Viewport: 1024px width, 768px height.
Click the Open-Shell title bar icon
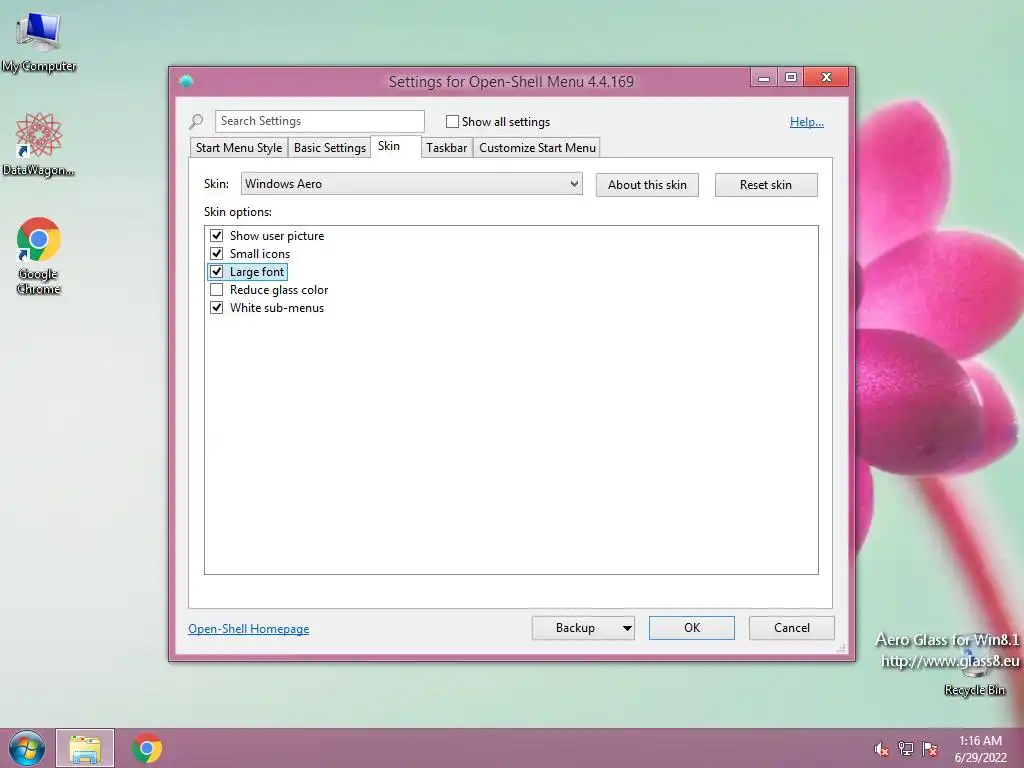186,81
